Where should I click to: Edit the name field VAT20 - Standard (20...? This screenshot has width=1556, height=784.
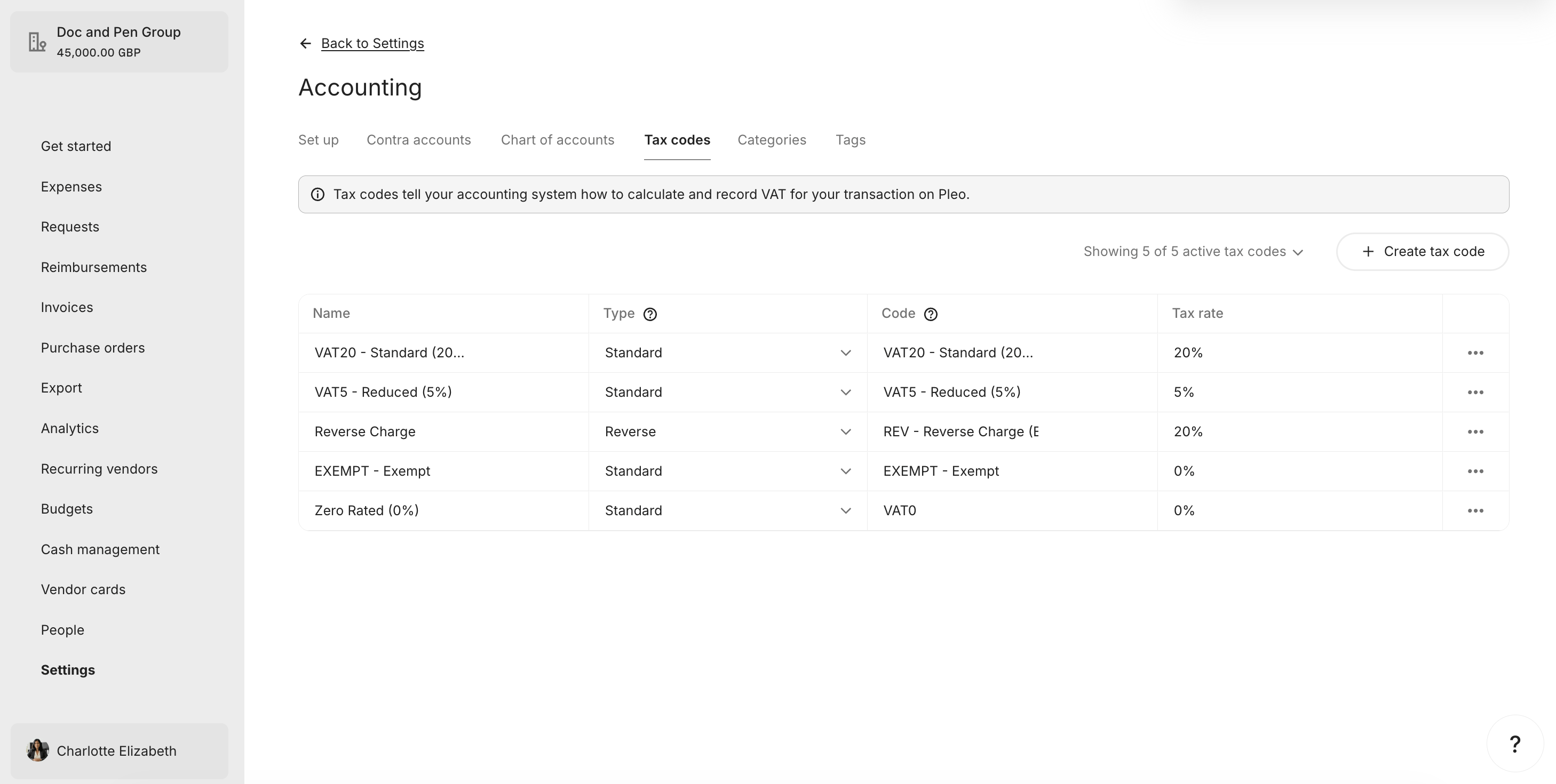[x=444, y=353]
